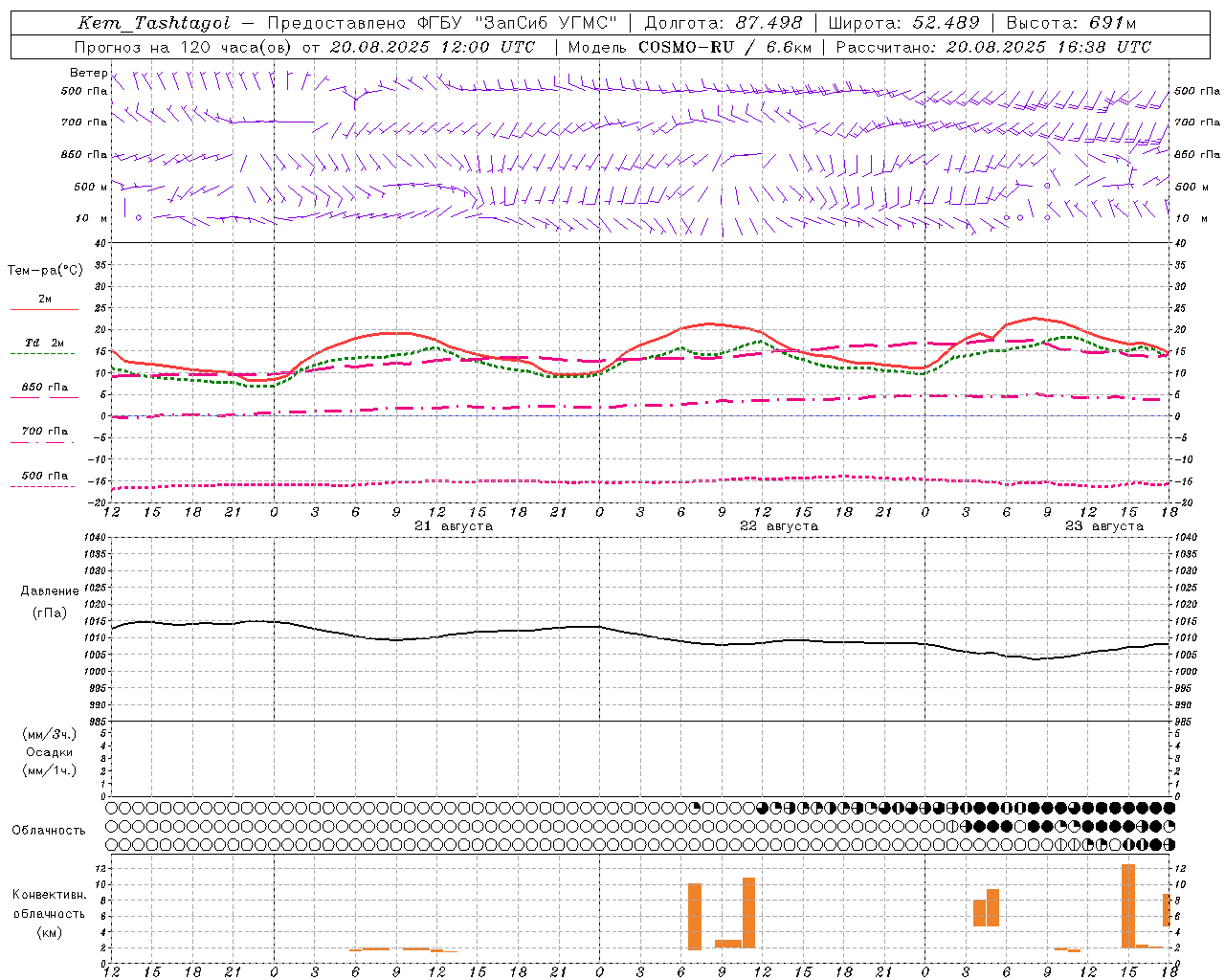Click the 21 августа date label

454,526
